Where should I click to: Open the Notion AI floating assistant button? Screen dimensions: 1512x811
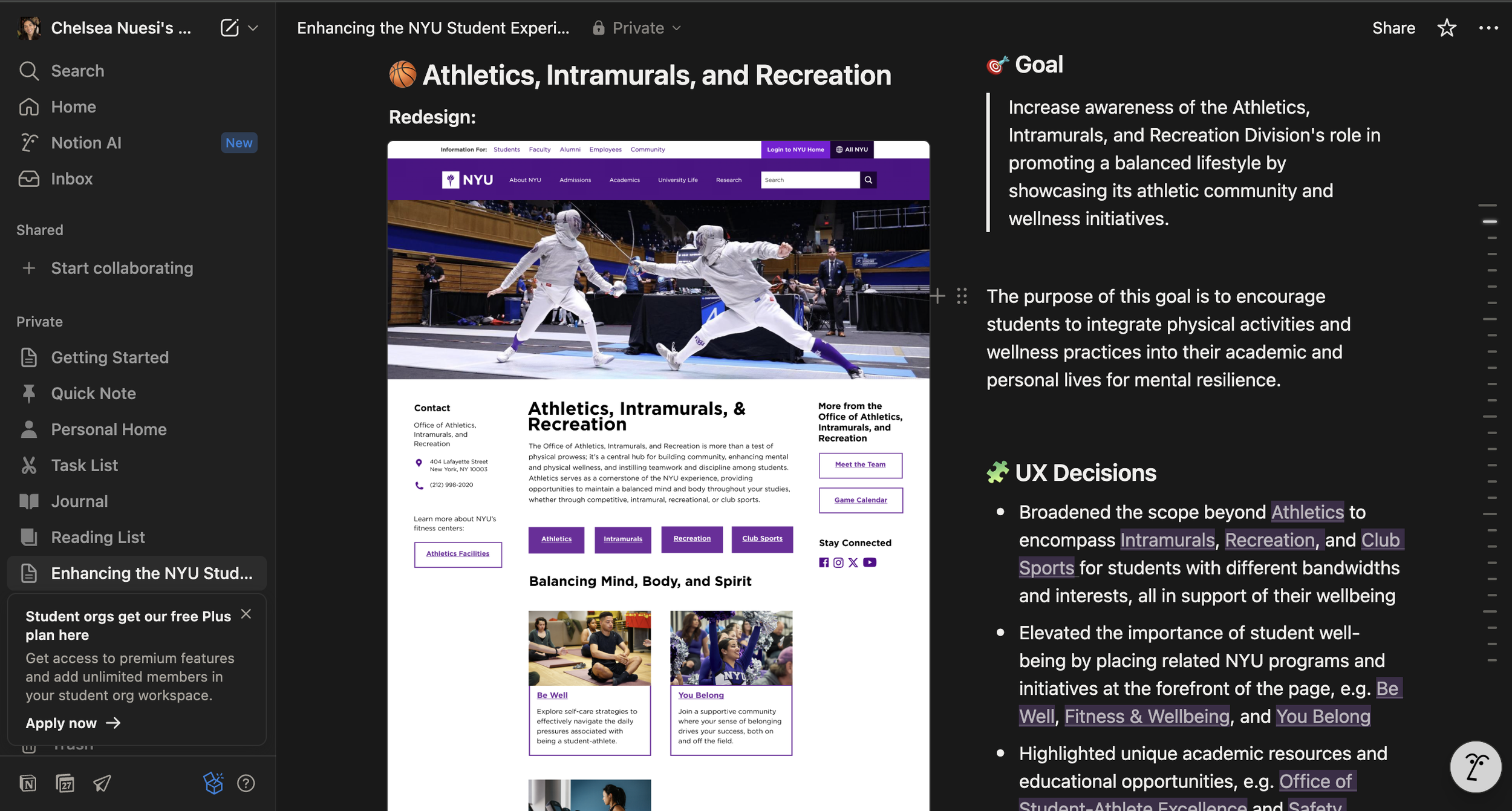click(x=1475, y=767)
